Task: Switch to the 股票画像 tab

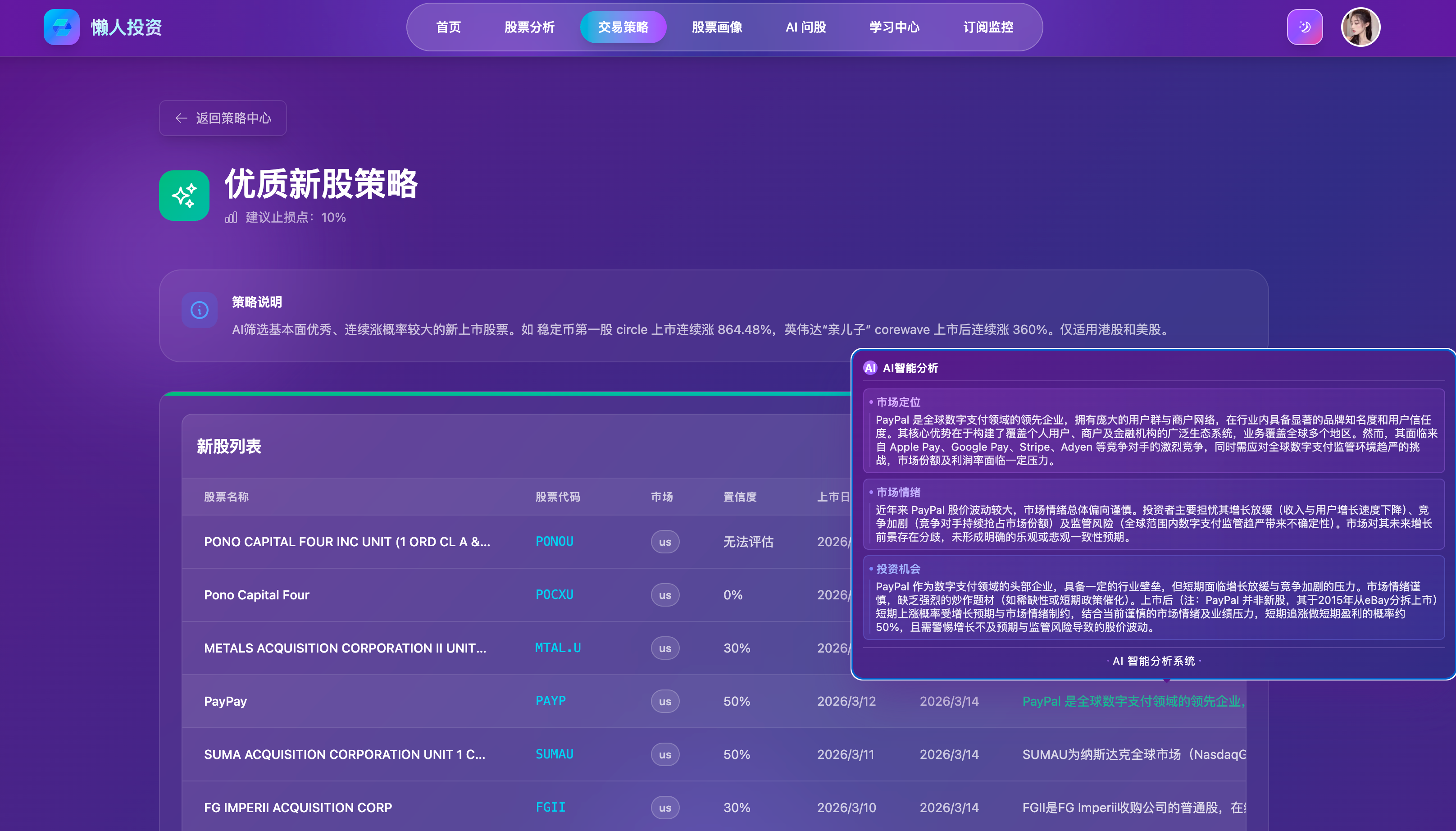Action: pos(717,27)
